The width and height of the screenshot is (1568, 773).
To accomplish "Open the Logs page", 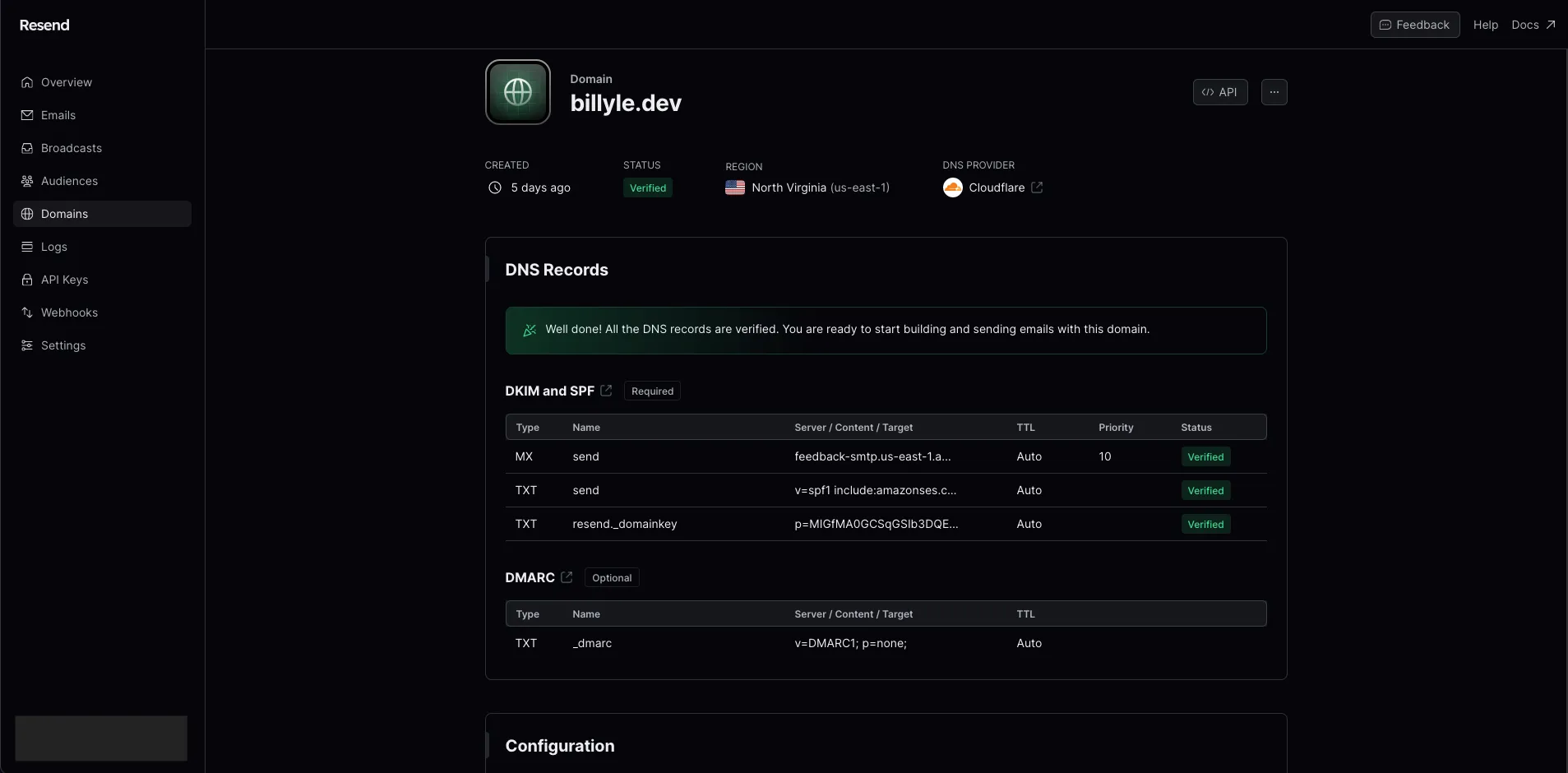I will 102,247.
